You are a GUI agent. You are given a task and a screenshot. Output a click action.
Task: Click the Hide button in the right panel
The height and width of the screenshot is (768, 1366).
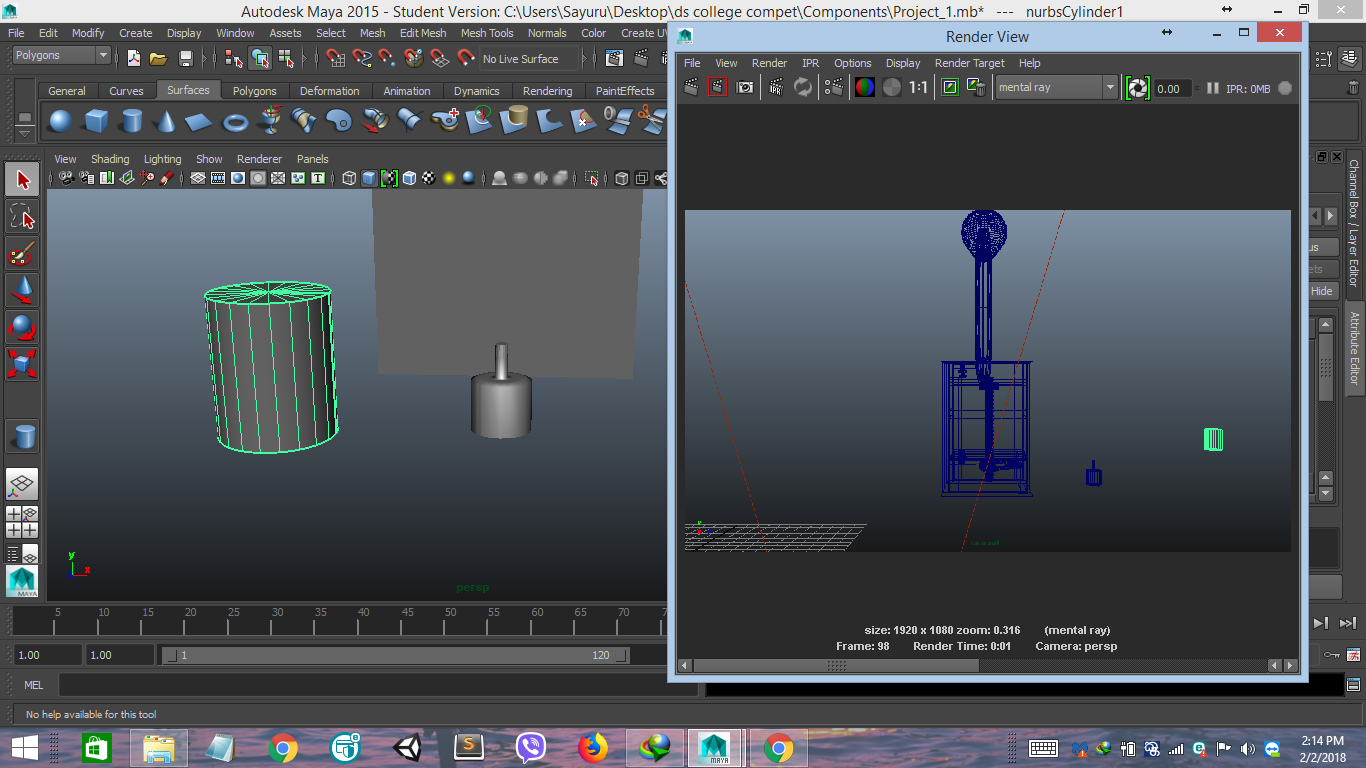(1320, 290)
